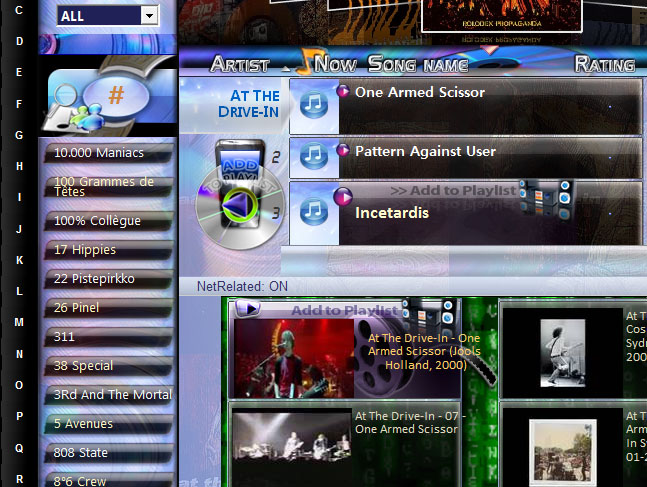Viewport: 647px width, 487px height.
Task: Sort by Rating column header
Action: coord(605,64)
